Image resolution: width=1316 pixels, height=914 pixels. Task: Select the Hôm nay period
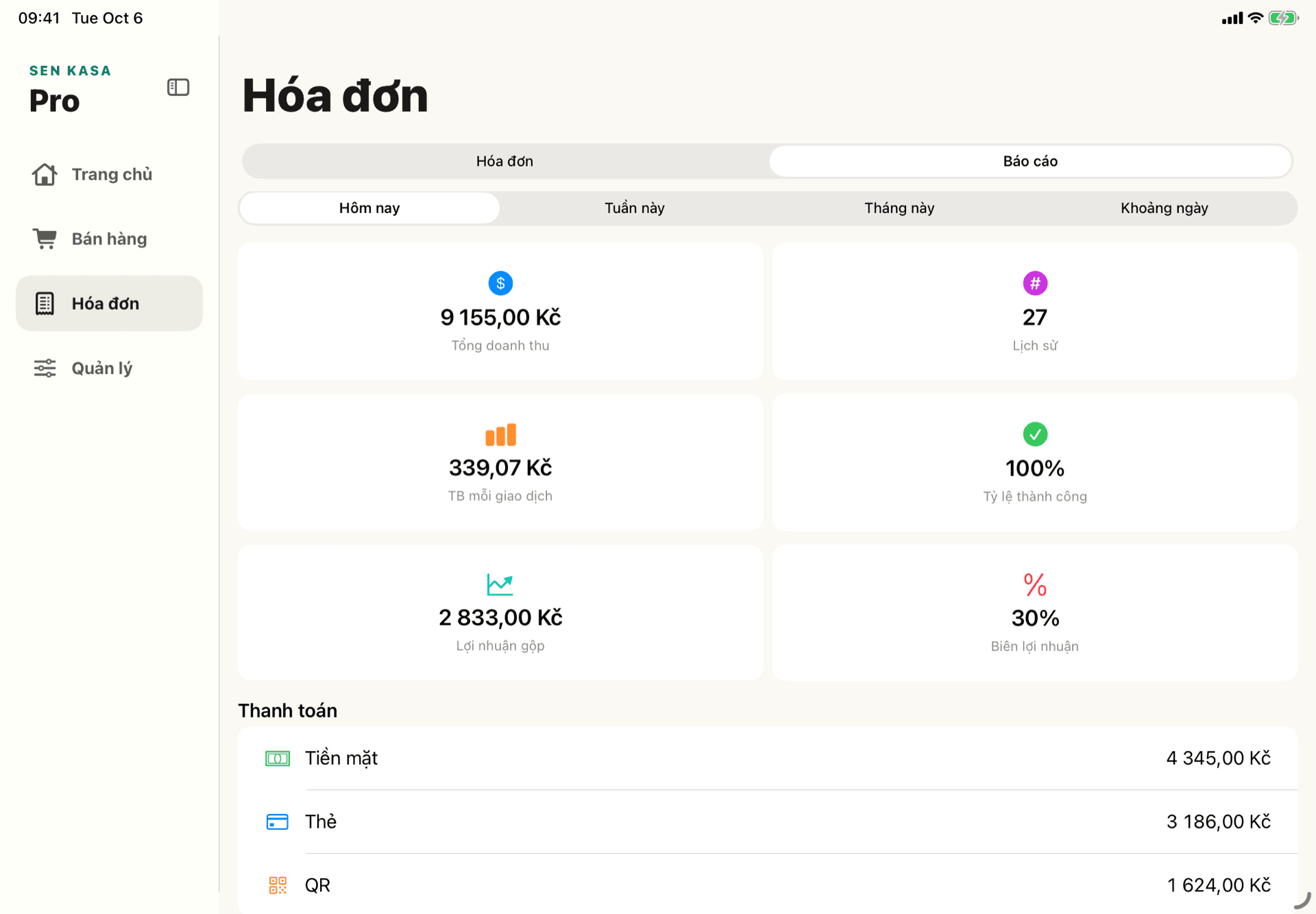(x=369, y=208)
